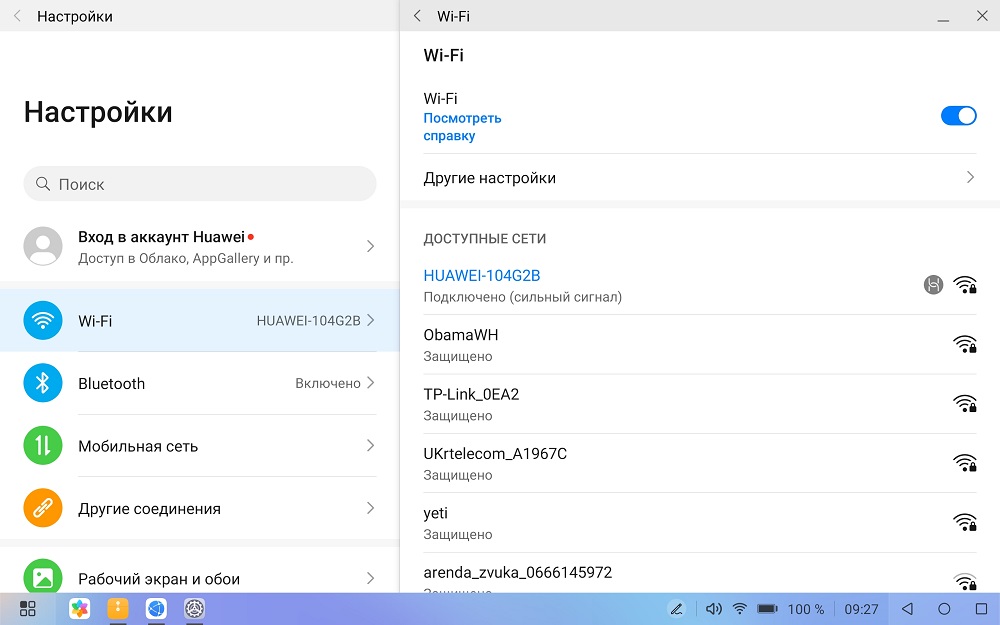This screenshot has width=1000, height=625.
Task: Tap the HiLink icon beside HUAWEI-104G2B
Action: tap(934, 284)
